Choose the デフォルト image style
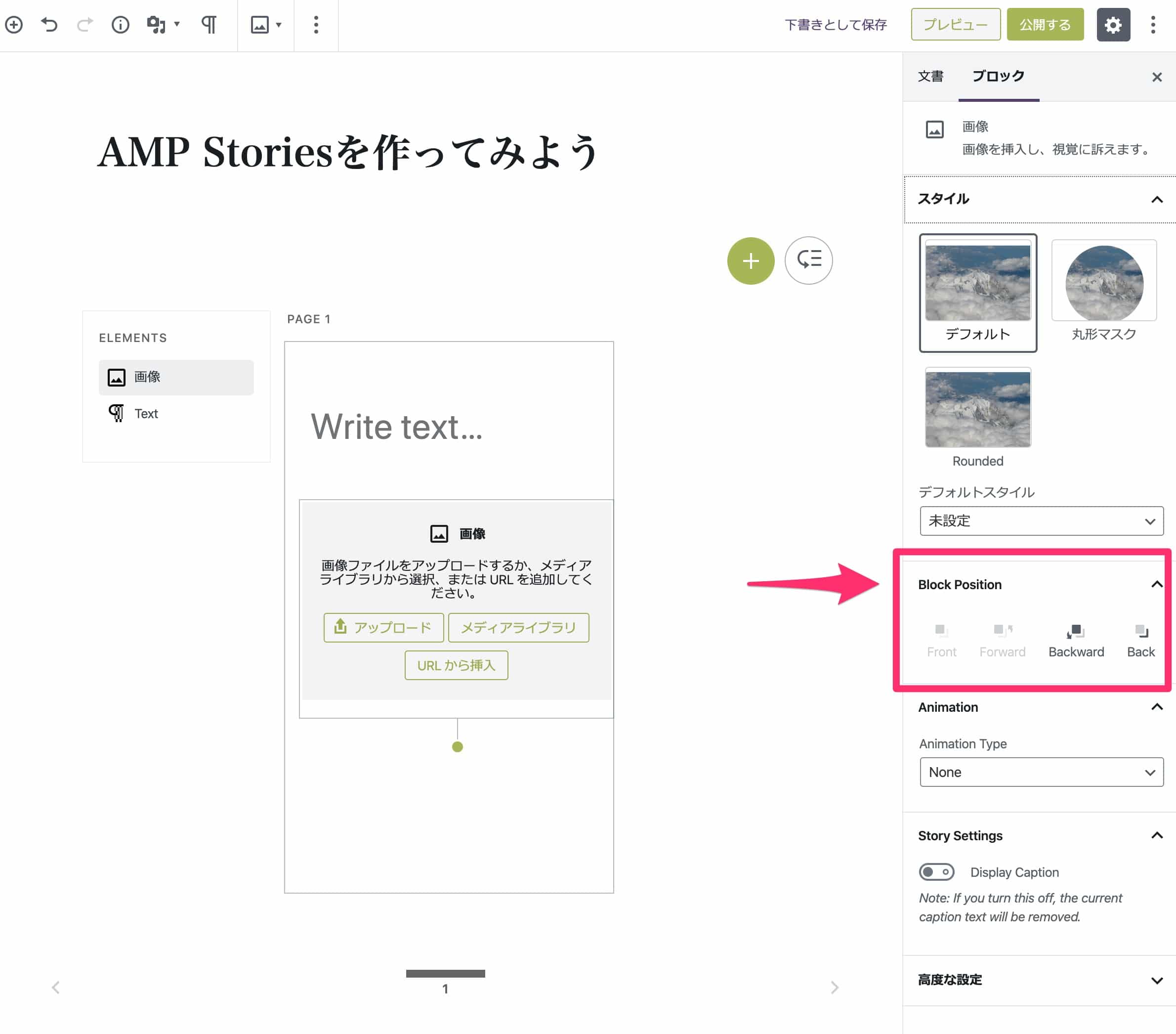 pos(978,293)
